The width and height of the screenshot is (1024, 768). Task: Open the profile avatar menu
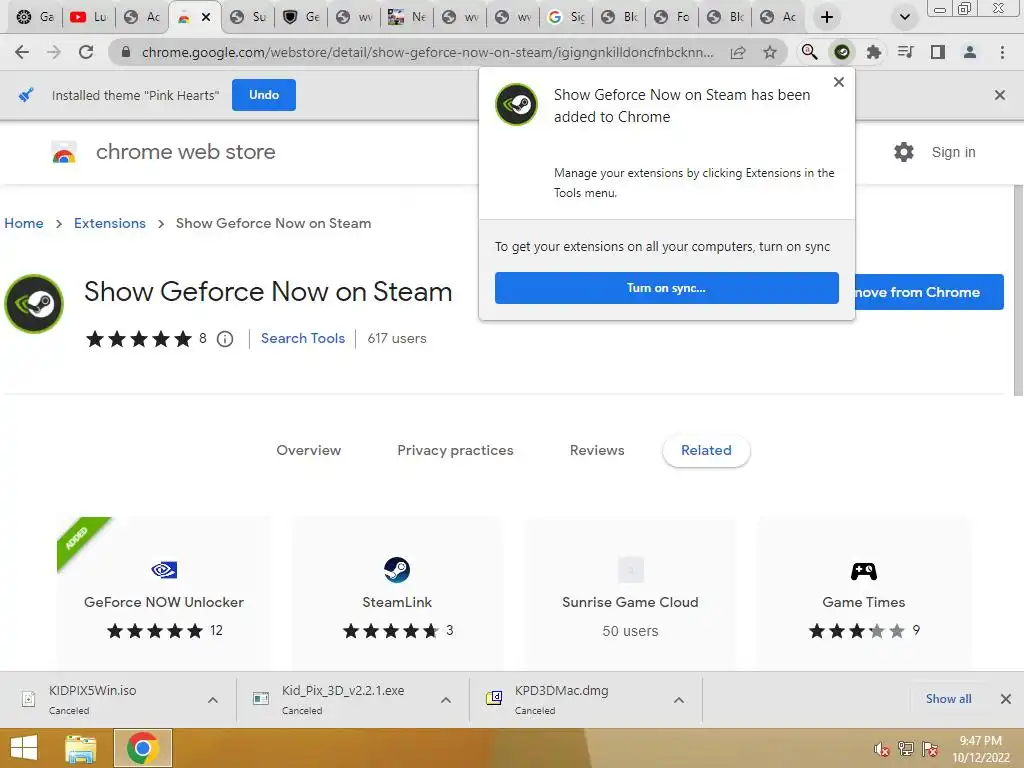(x=970, y=52)
